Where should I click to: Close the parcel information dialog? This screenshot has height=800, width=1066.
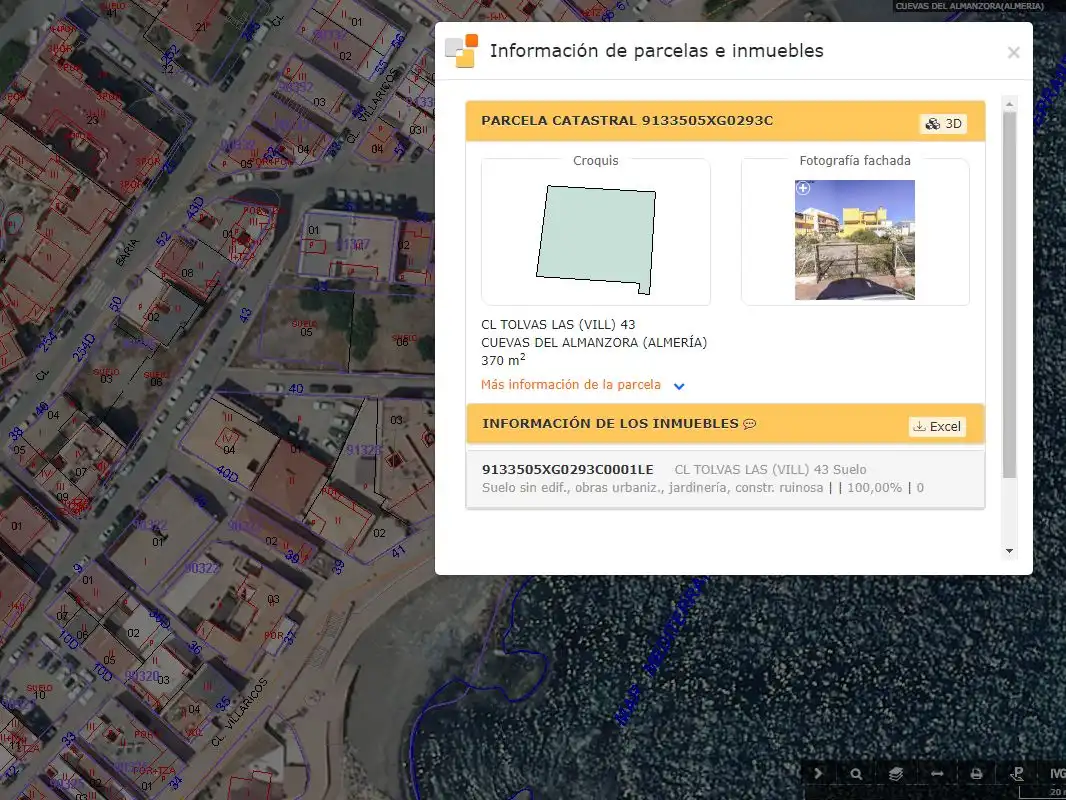point(1013,52)
